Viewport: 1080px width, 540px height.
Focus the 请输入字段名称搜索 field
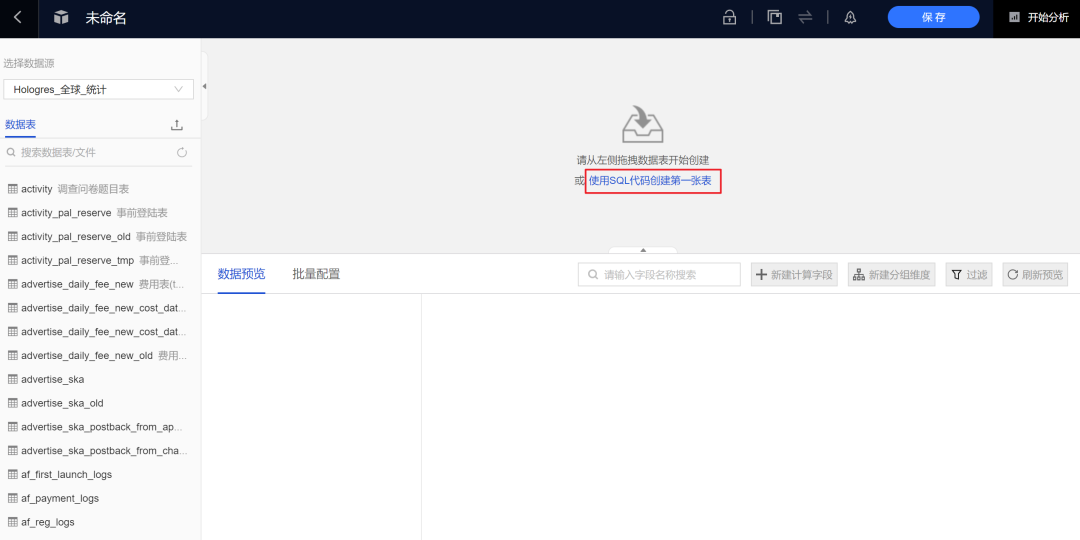pyautogui.click(x=659, y=275)
